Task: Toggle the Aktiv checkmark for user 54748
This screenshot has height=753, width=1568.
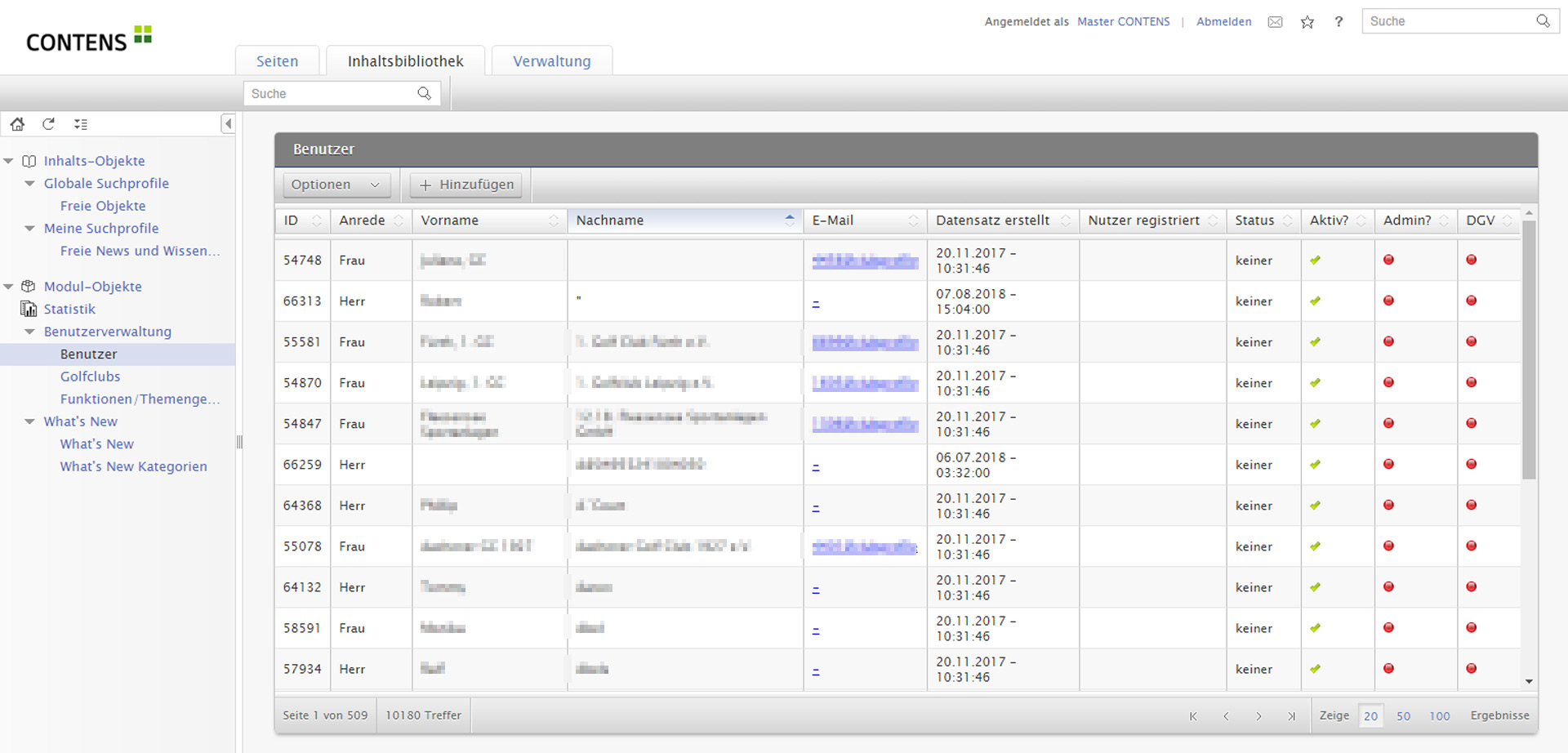Action: click(x=1315, y=261)
